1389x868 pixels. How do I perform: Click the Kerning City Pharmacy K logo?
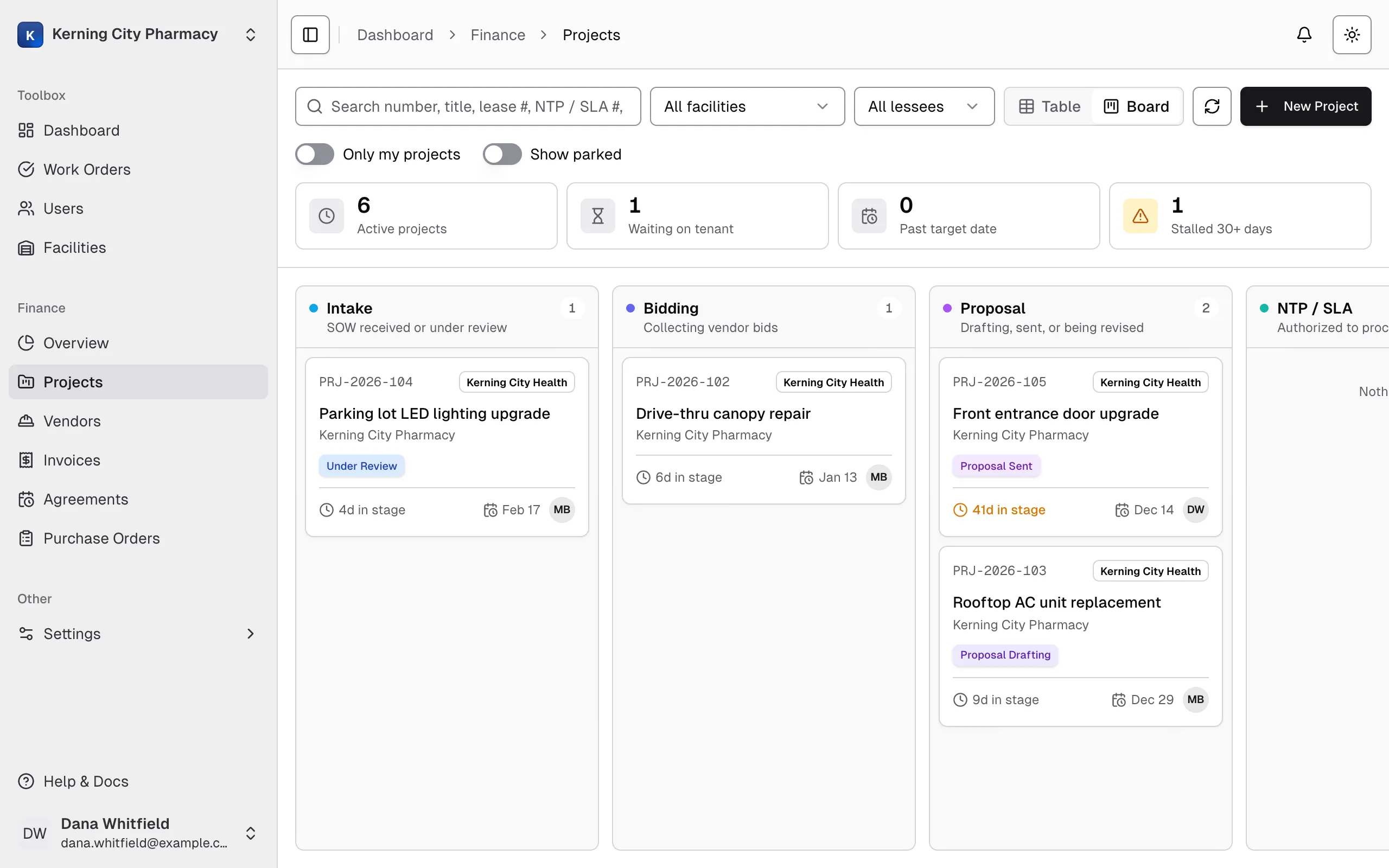[30, 34]
